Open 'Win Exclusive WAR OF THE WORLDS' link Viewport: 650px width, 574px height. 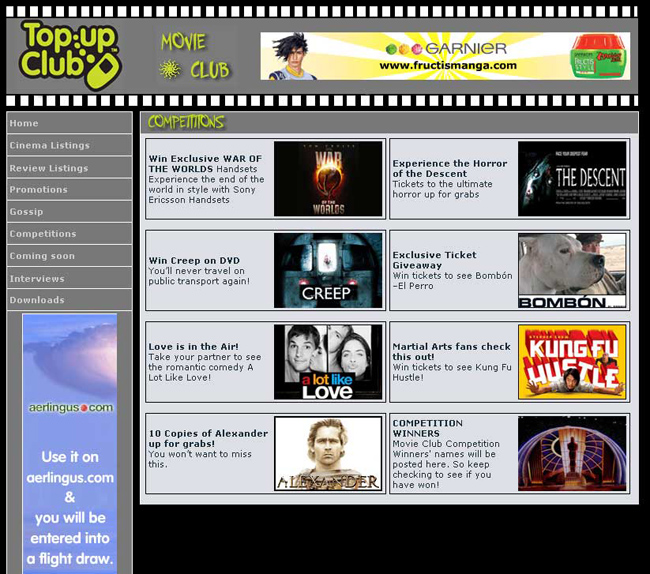click(x=205, y=164)
